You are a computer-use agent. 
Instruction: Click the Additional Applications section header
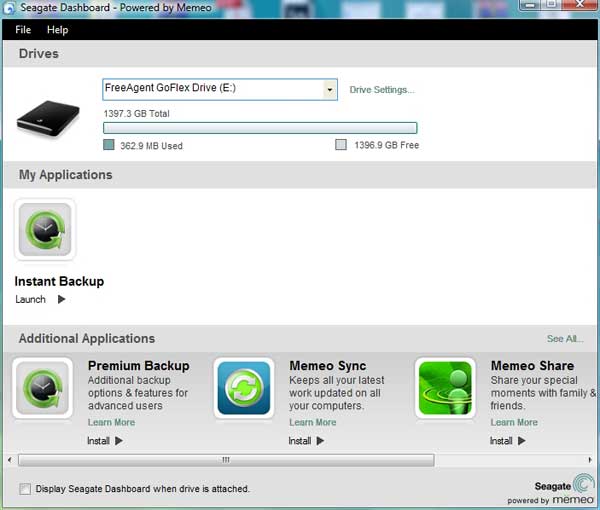click(87, 339)
